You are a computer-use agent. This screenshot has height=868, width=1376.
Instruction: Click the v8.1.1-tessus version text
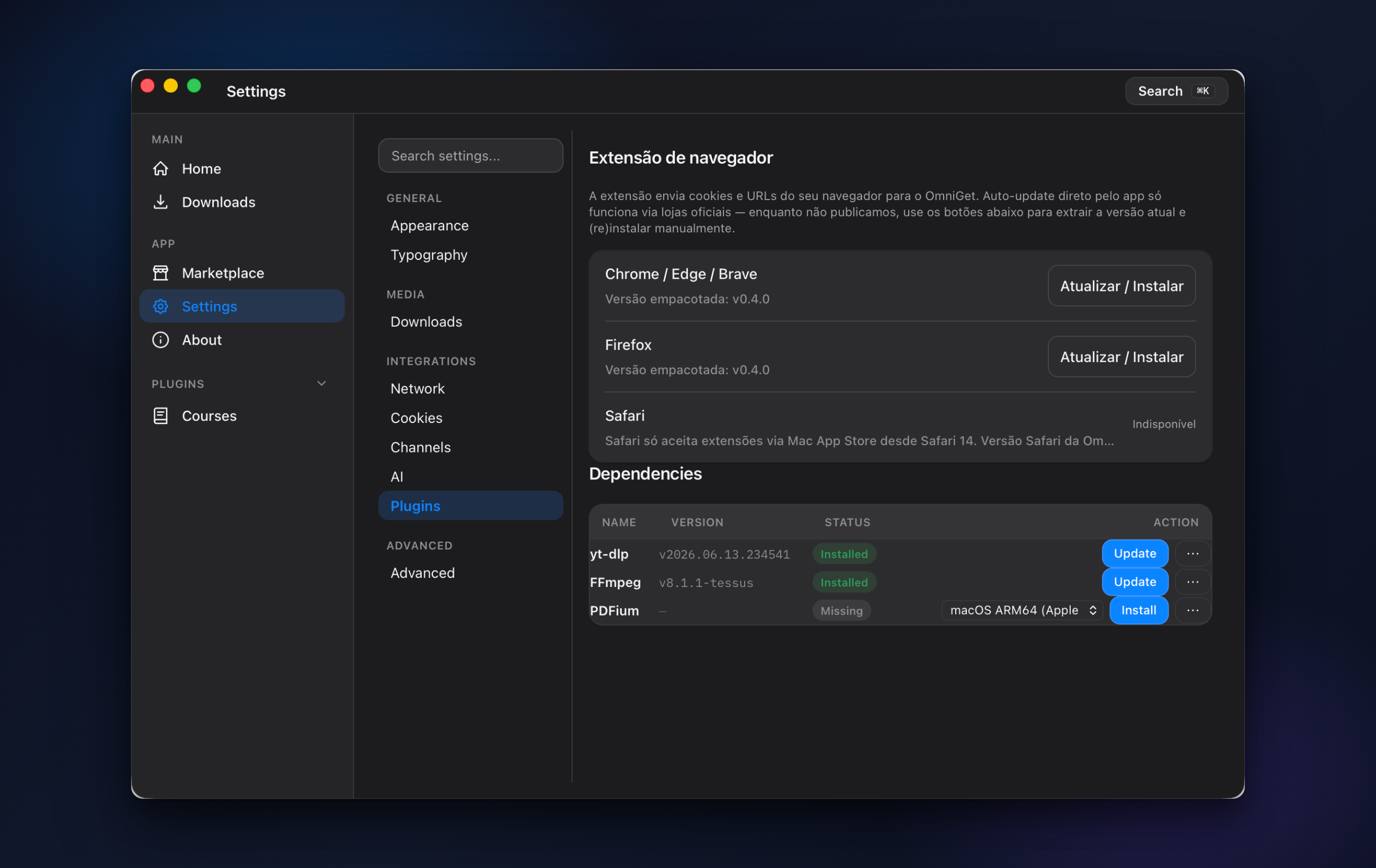pyautogui.click(x=705, y=583)
